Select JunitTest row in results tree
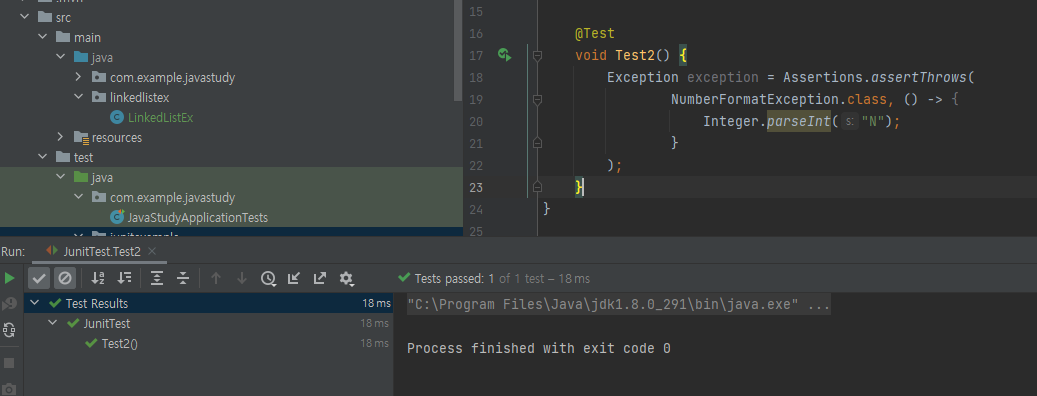 [x=209, y=323]
